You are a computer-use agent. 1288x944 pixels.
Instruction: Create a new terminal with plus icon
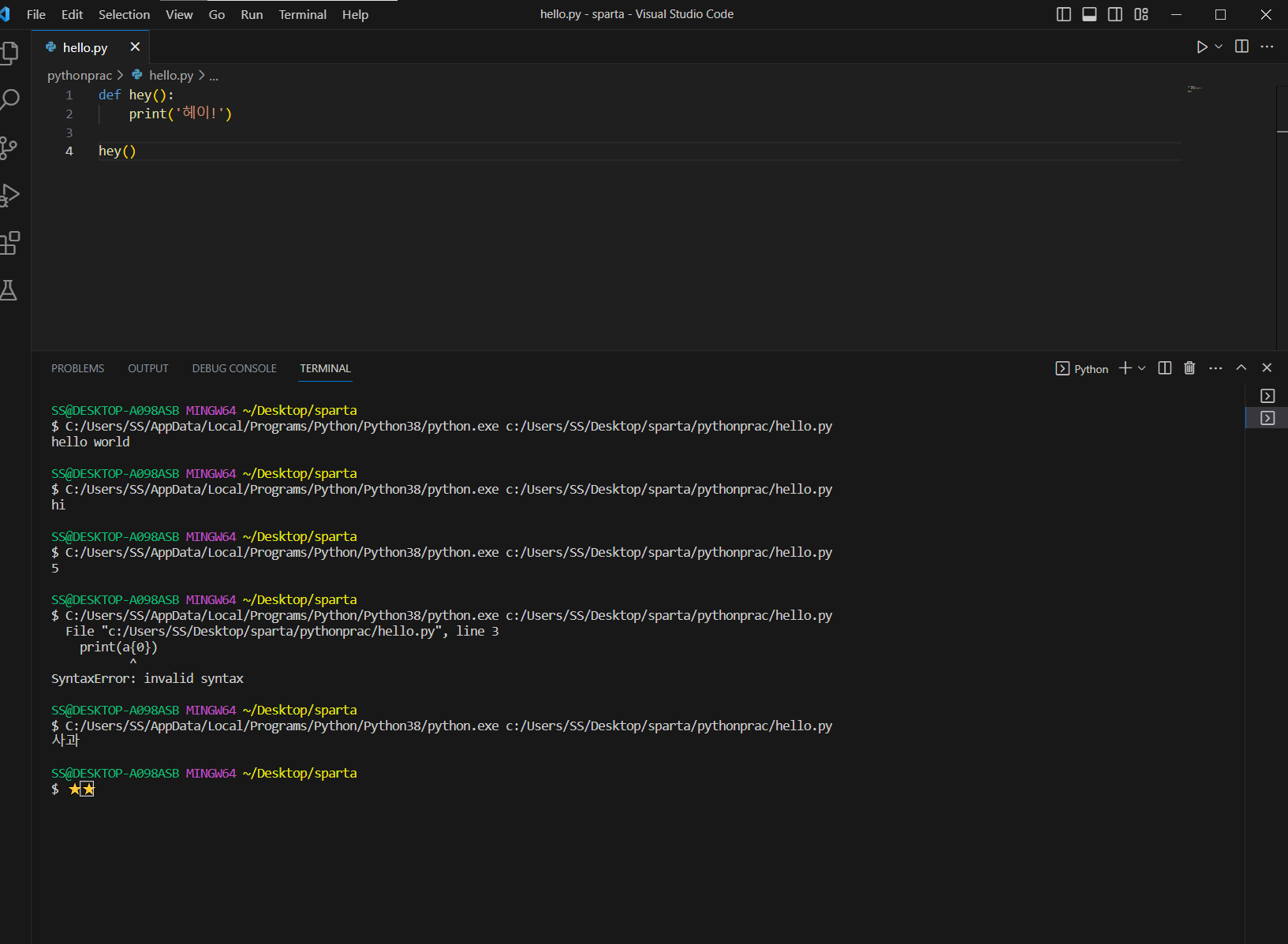(1126, 368)
